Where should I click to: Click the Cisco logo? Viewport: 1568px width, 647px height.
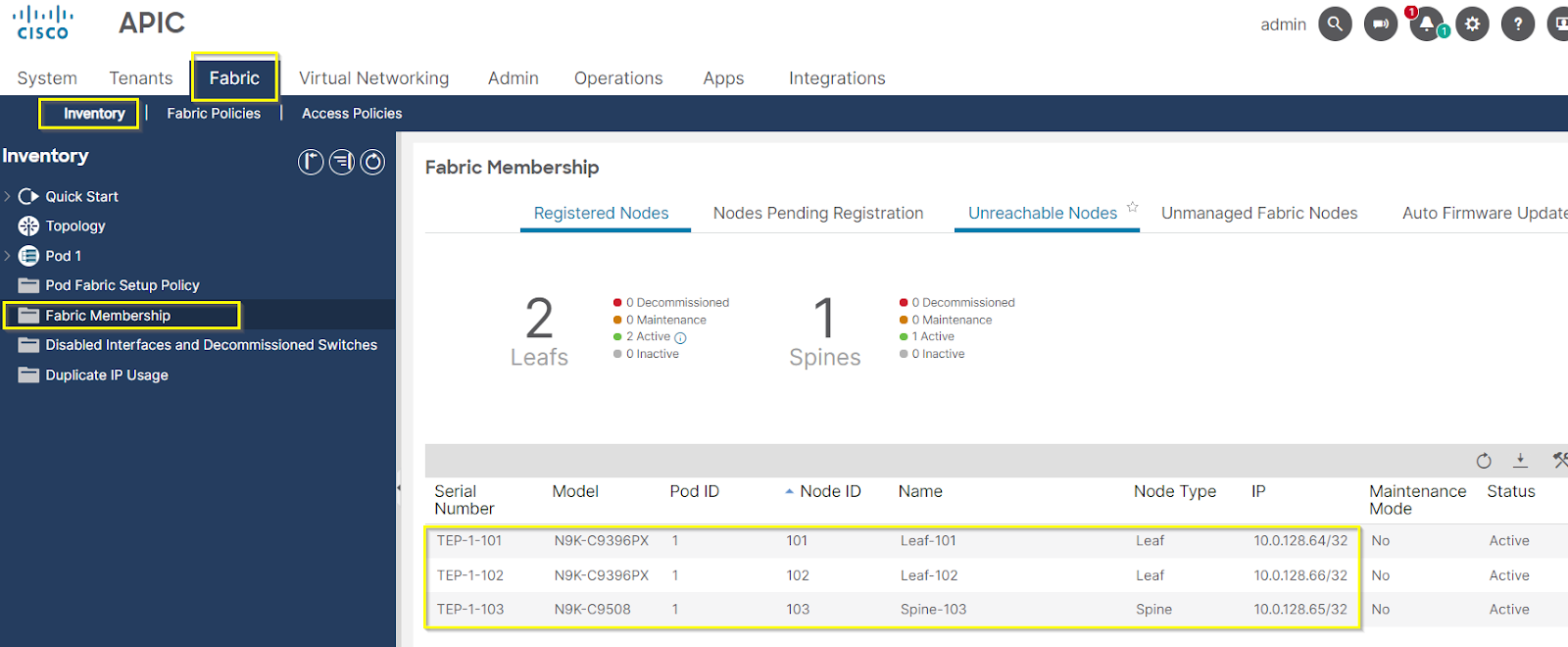(x=43, y=23)
